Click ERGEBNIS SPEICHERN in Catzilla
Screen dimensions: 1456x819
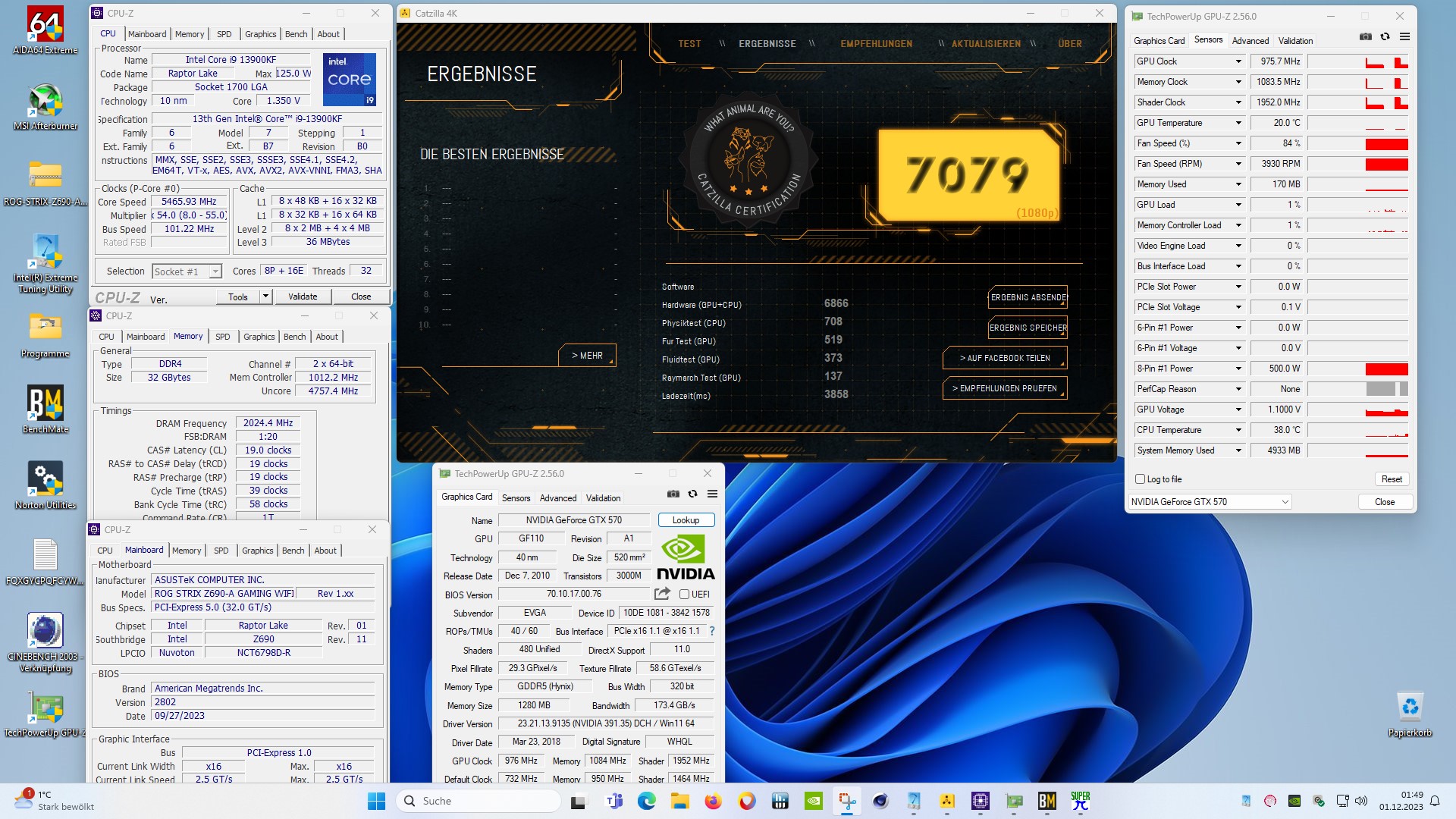[x=1028, y=328]
